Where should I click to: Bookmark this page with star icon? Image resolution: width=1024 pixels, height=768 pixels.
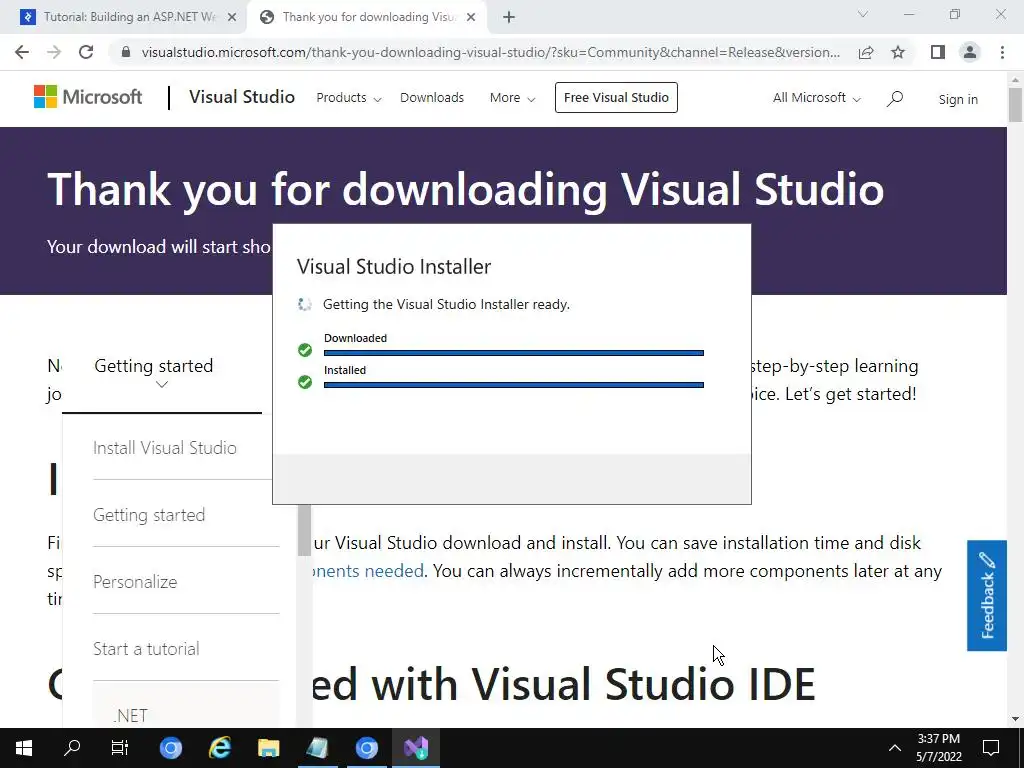[x=898, y=52]
